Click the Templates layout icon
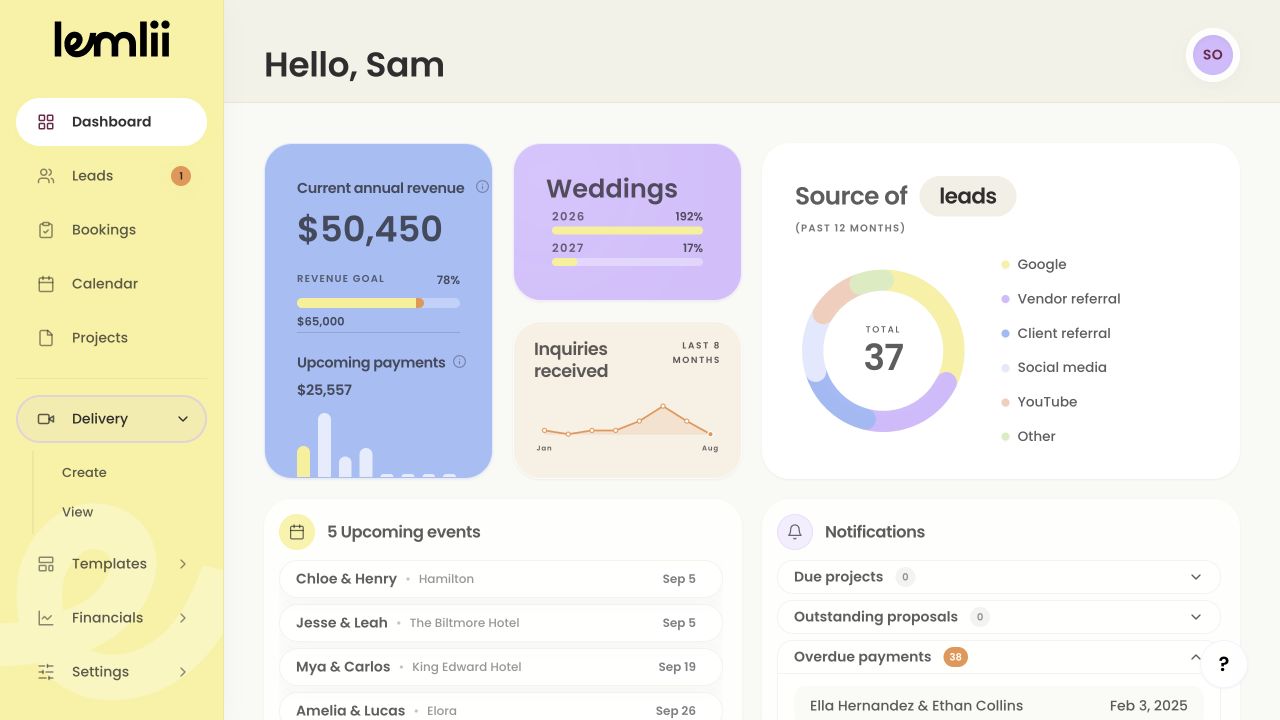 coord(46,564)
